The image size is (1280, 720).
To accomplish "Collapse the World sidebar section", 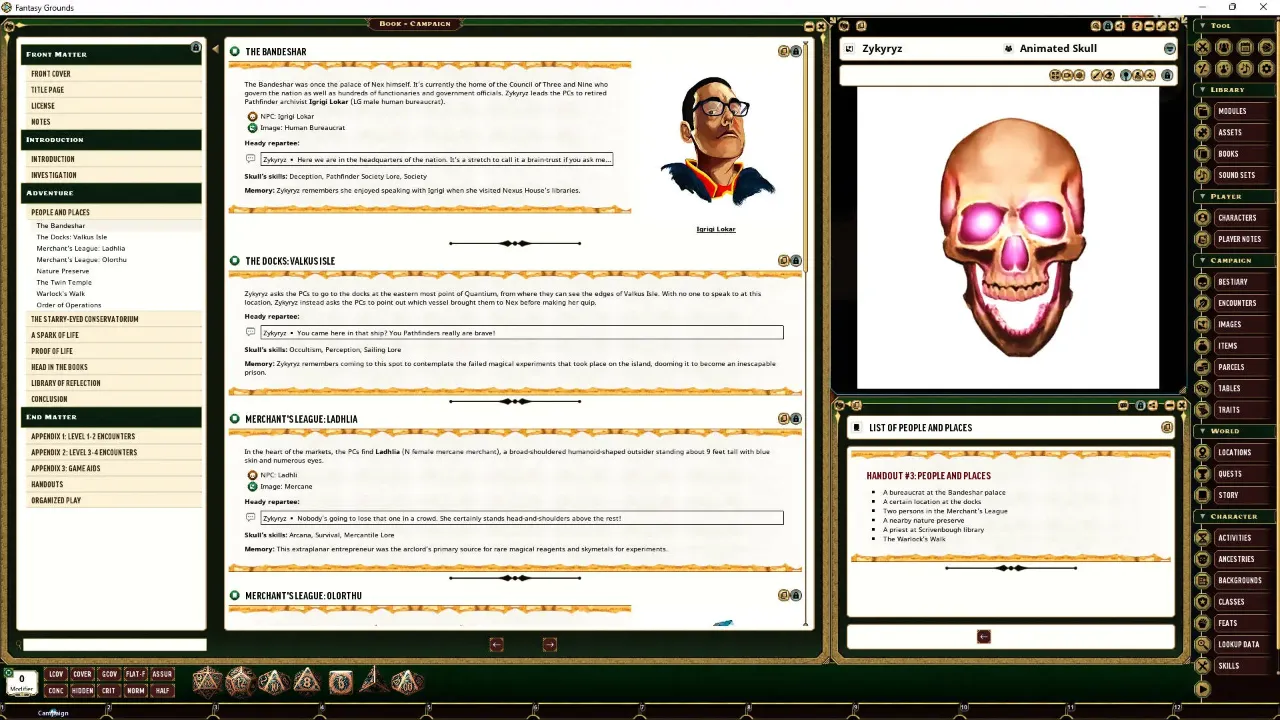I will 1202,431.
